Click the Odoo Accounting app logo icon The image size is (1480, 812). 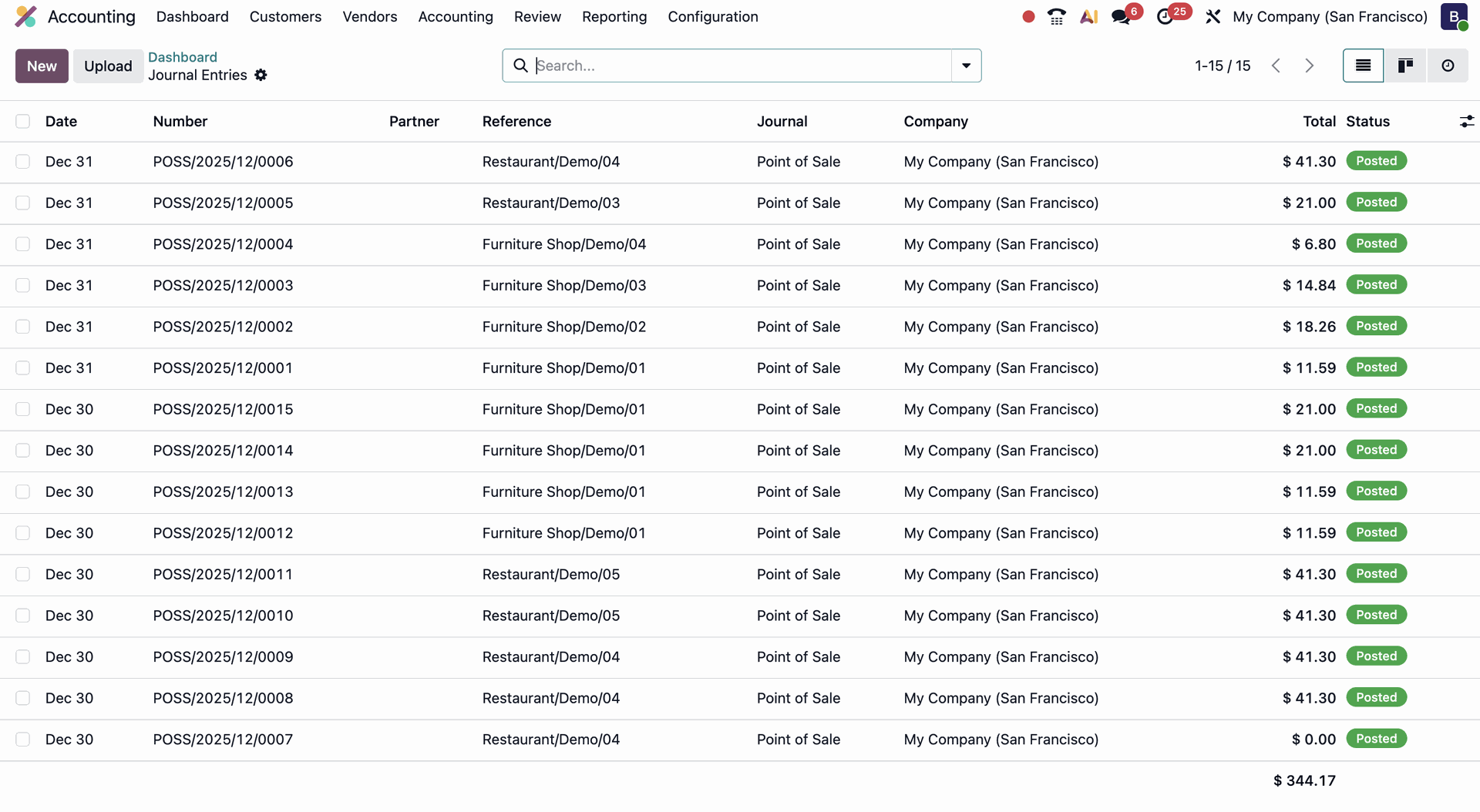tap(25, 17)
